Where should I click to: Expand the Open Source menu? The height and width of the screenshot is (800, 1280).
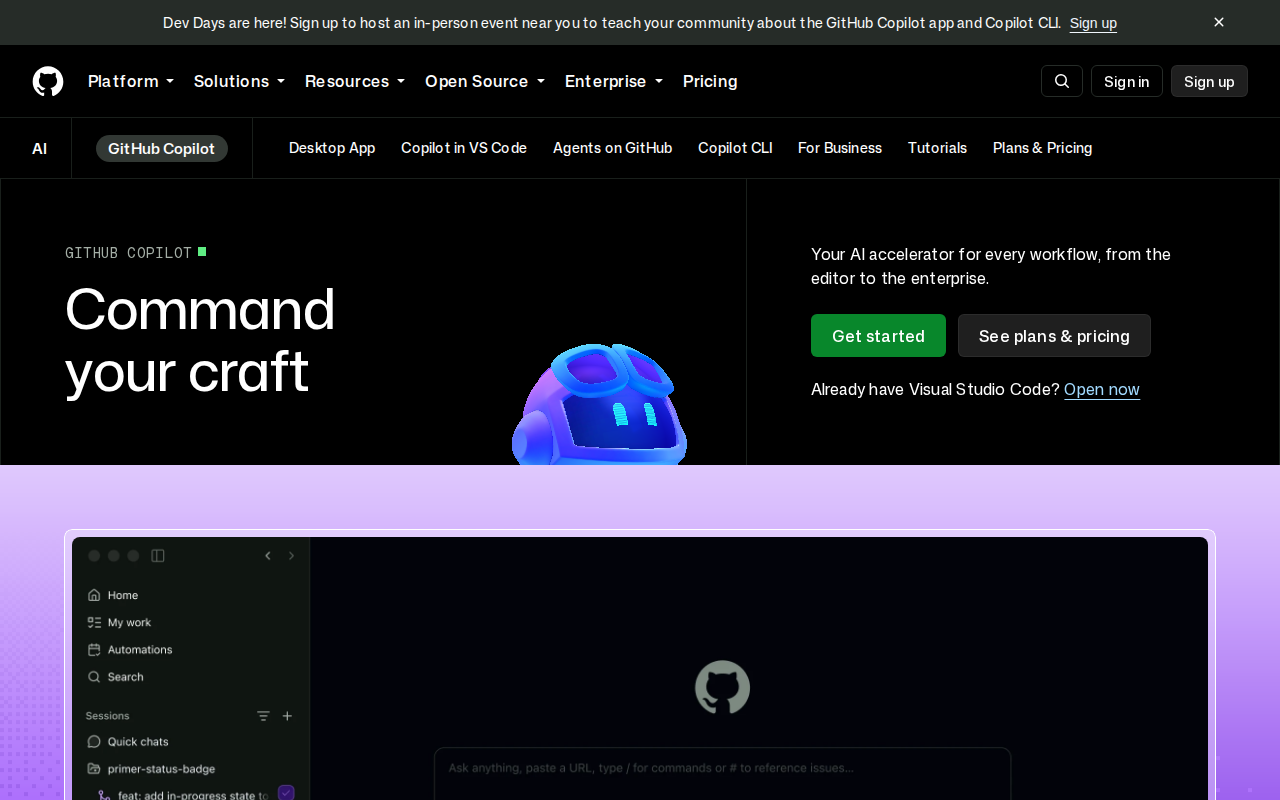485,81
